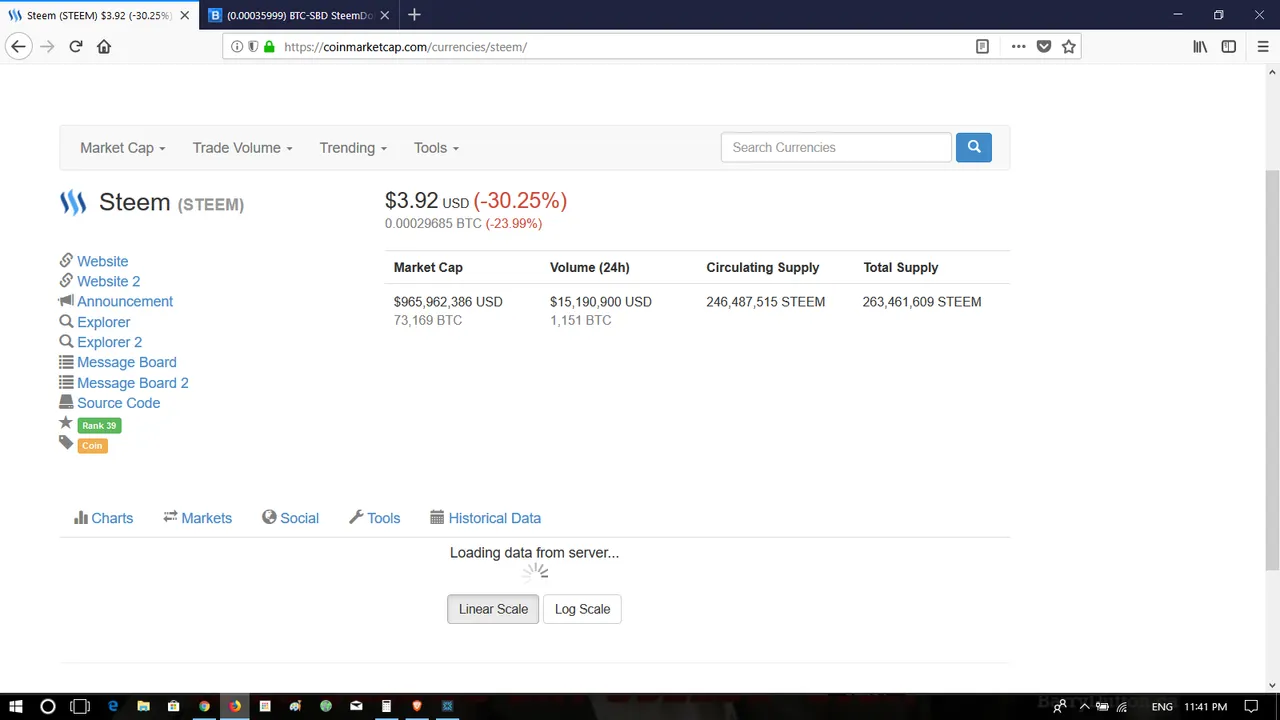Submit the currency search with magnifier button
Viewport: 1280px width, 720px height.
click(x=974, y=147)
